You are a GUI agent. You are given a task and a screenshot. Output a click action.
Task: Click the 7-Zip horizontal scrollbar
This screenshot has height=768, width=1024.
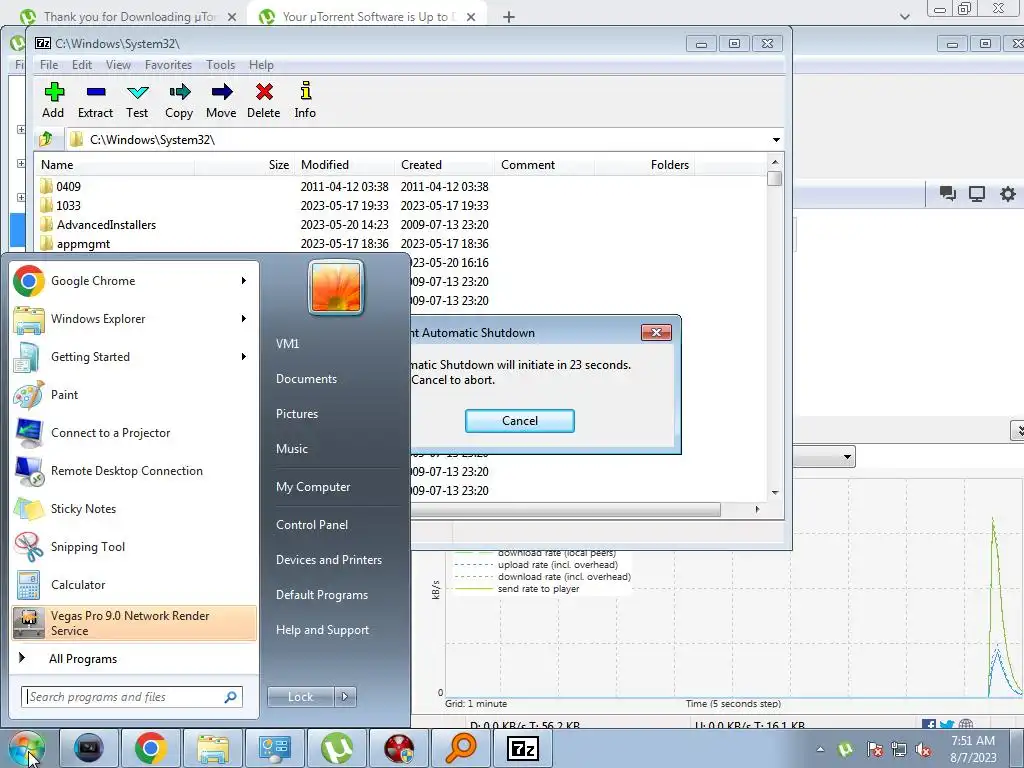(566, 509)
